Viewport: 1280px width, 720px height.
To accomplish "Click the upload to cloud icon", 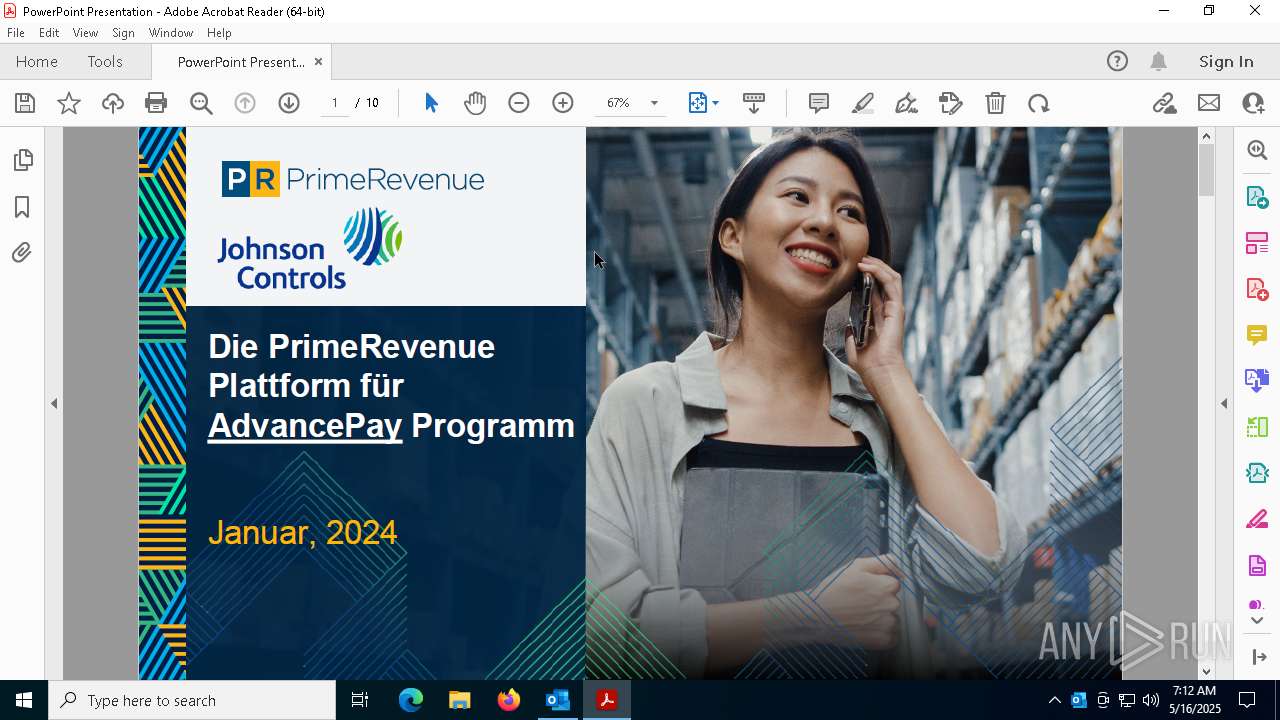I will [113, 103].
